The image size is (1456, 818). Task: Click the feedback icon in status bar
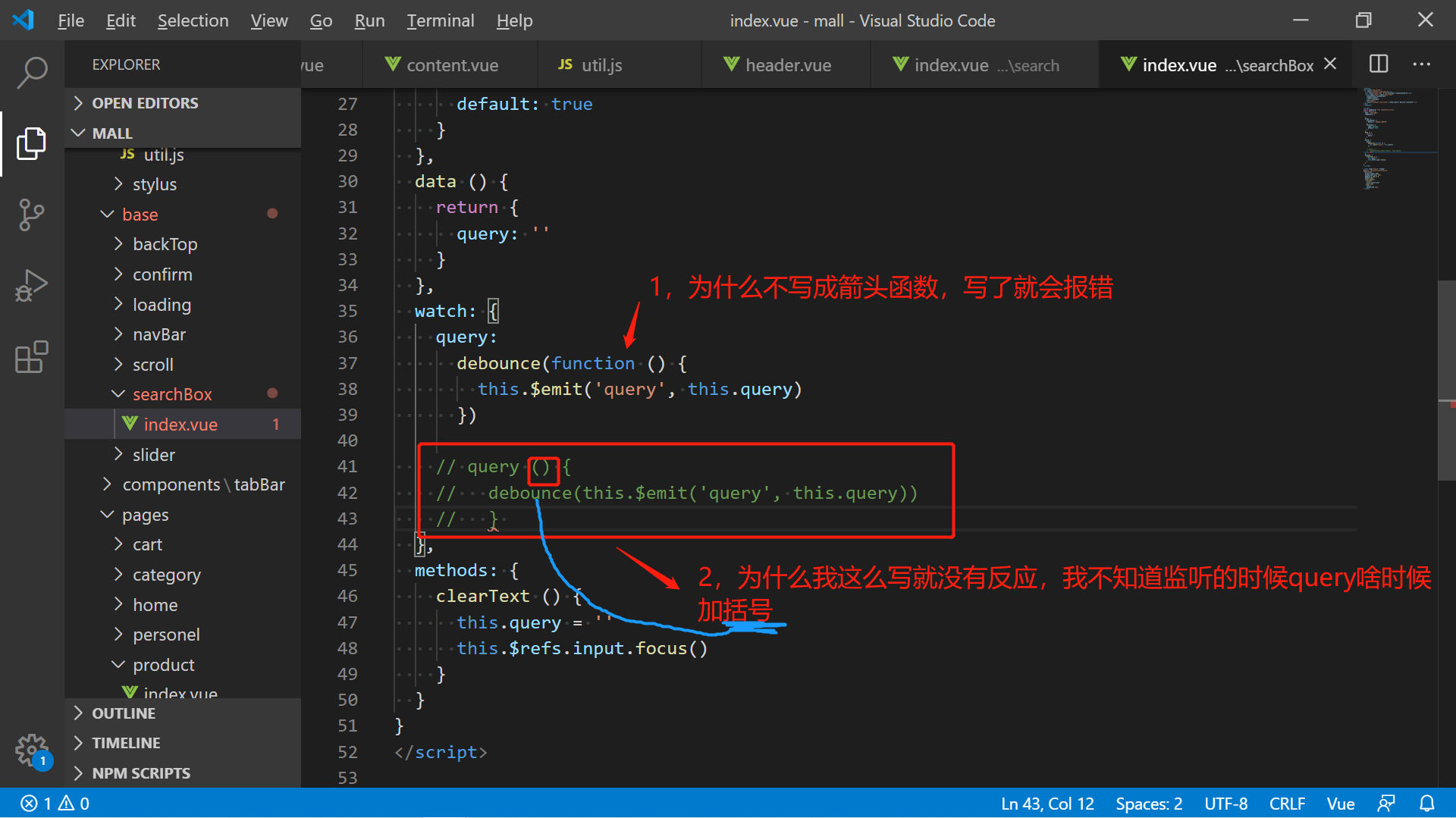point(1386,804)
